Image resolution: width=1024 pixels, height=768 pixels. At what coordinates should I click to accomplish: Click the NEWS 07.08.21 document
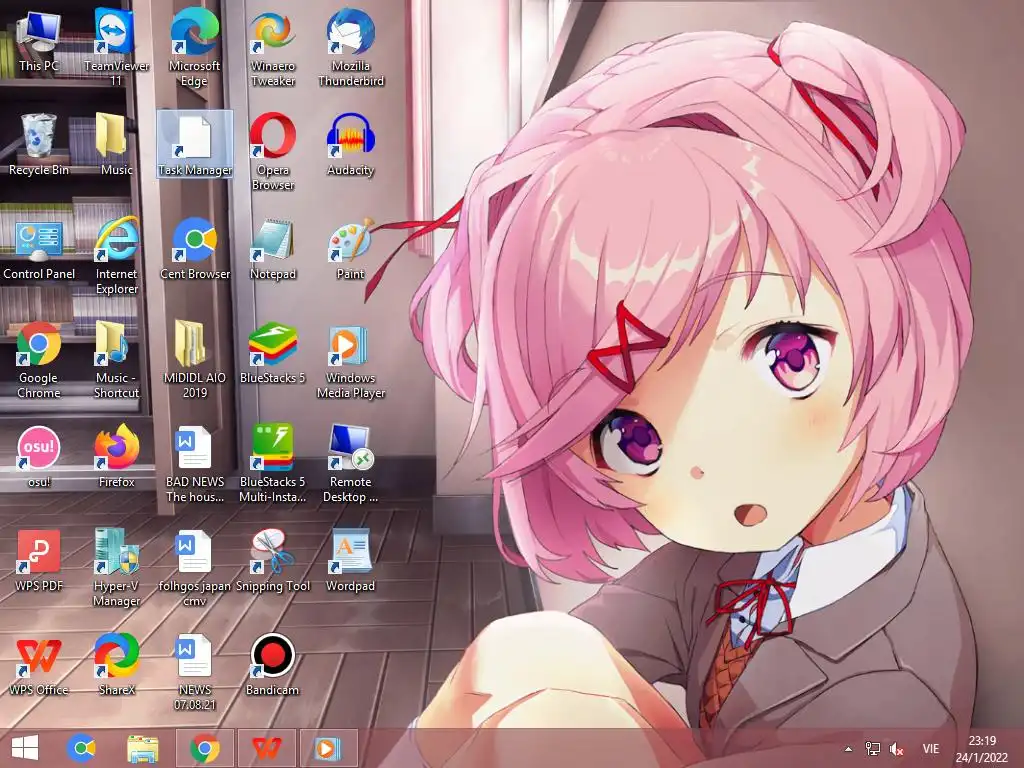tap(195, 671)
